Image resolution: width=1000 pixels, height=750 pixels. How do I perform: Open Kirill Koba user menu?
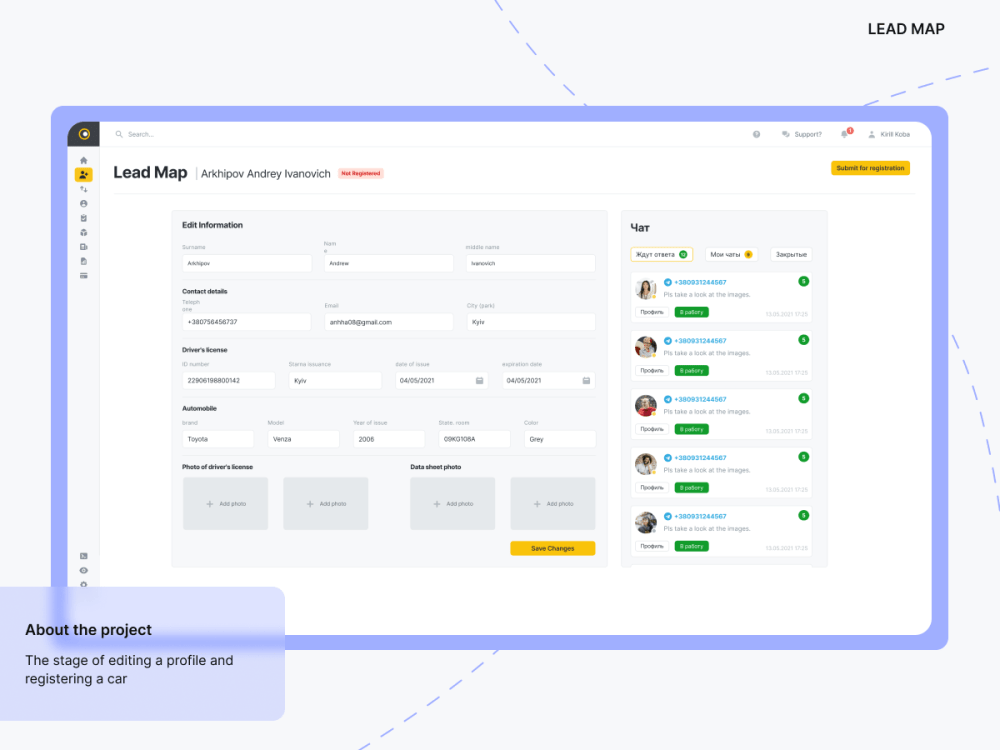889,134
